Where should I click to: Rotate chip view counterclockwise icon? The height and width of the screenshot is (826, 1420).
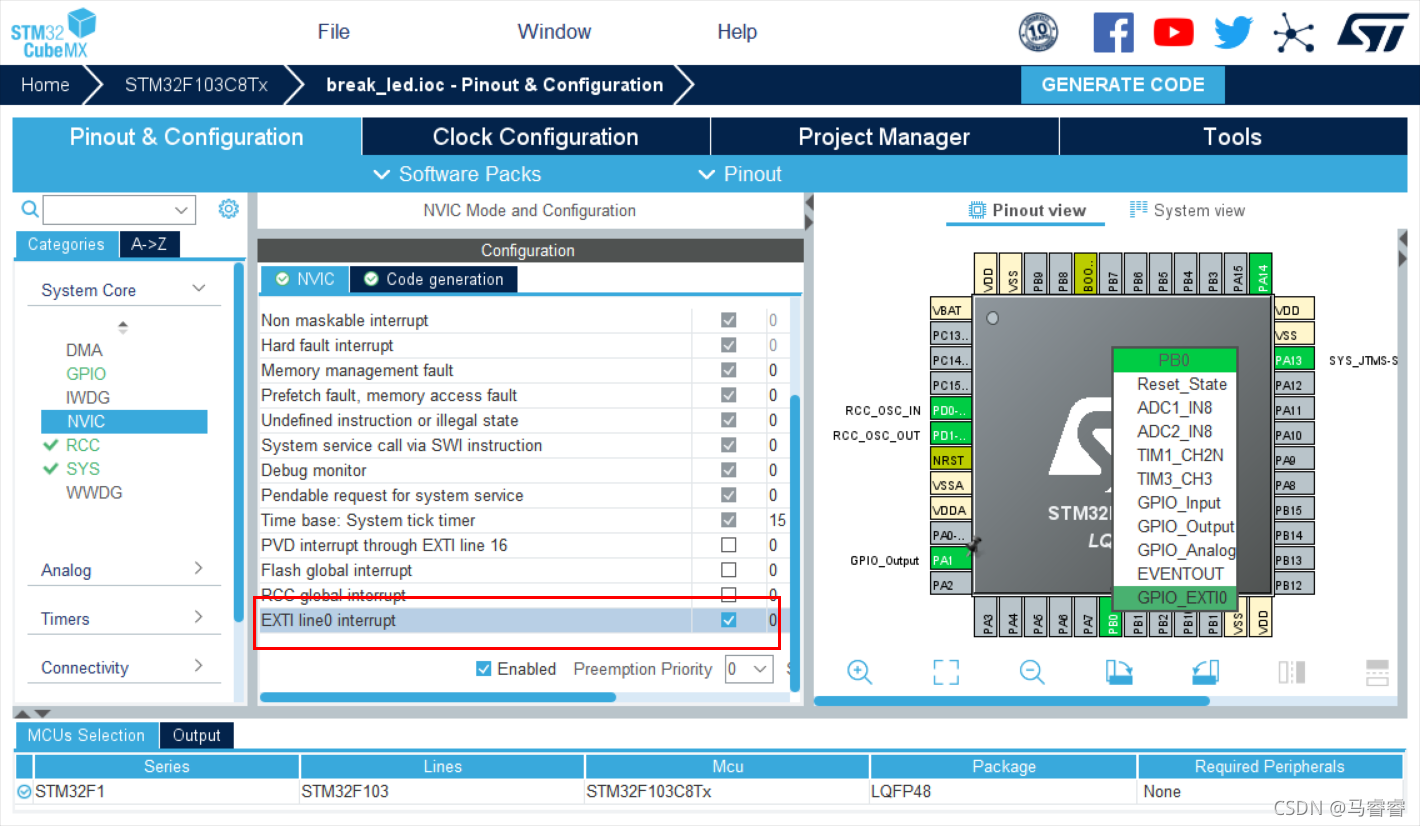coord(1206,671)
